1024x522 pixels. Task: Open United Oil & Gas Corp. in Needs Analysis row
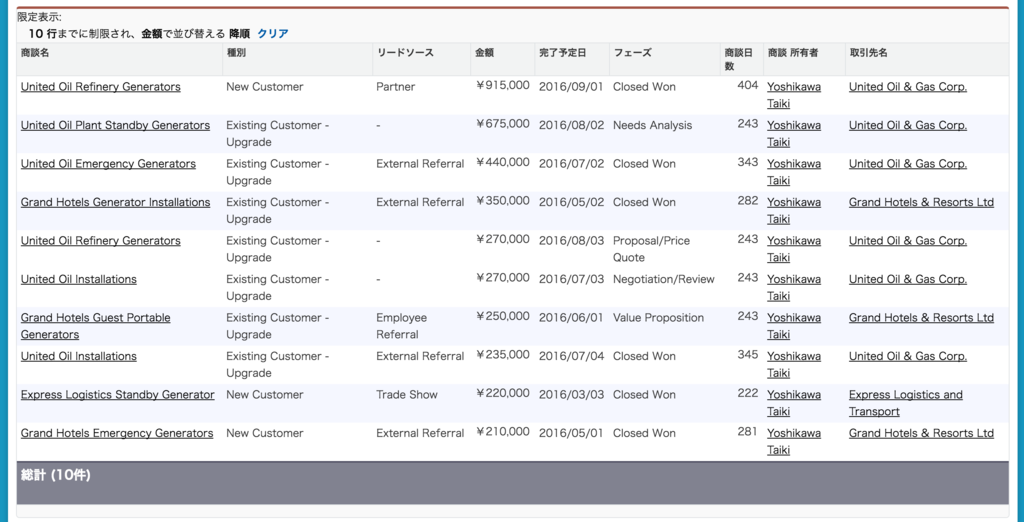coord(908,125)
